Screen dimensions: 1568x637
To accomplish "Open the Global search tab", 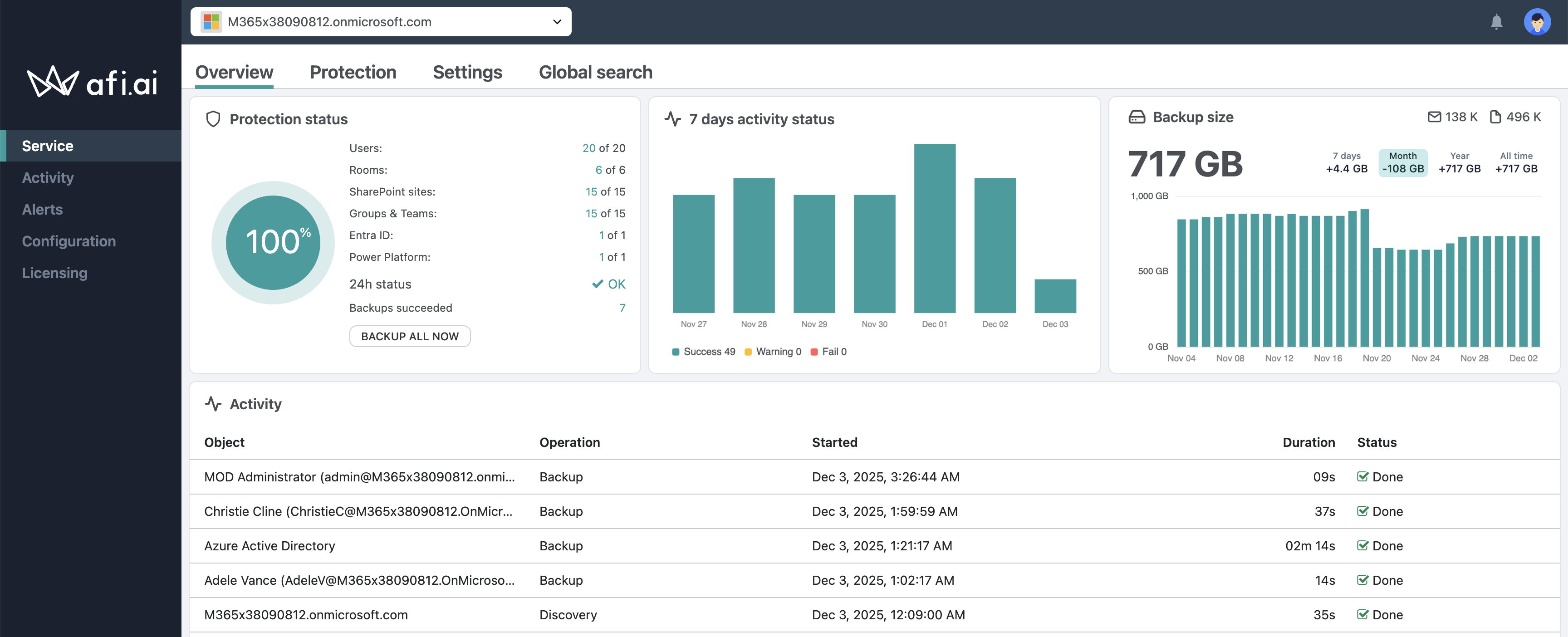I will pyautogui.click(x=595, y=72).
